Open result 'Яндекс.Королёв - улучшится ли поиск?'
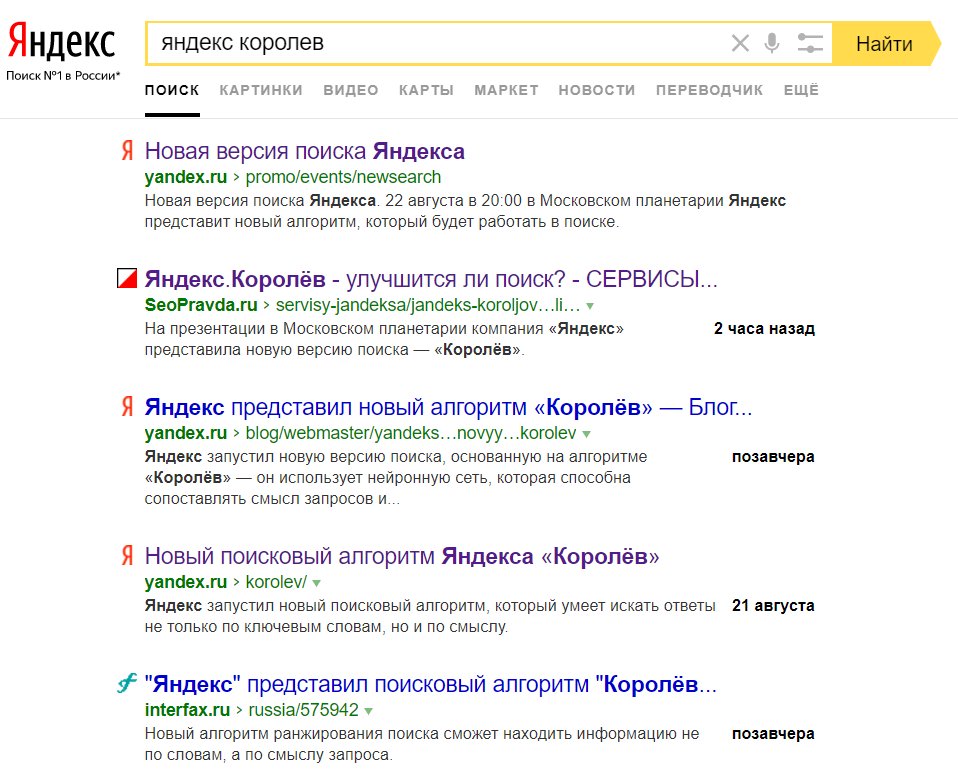 click(431, 279)
